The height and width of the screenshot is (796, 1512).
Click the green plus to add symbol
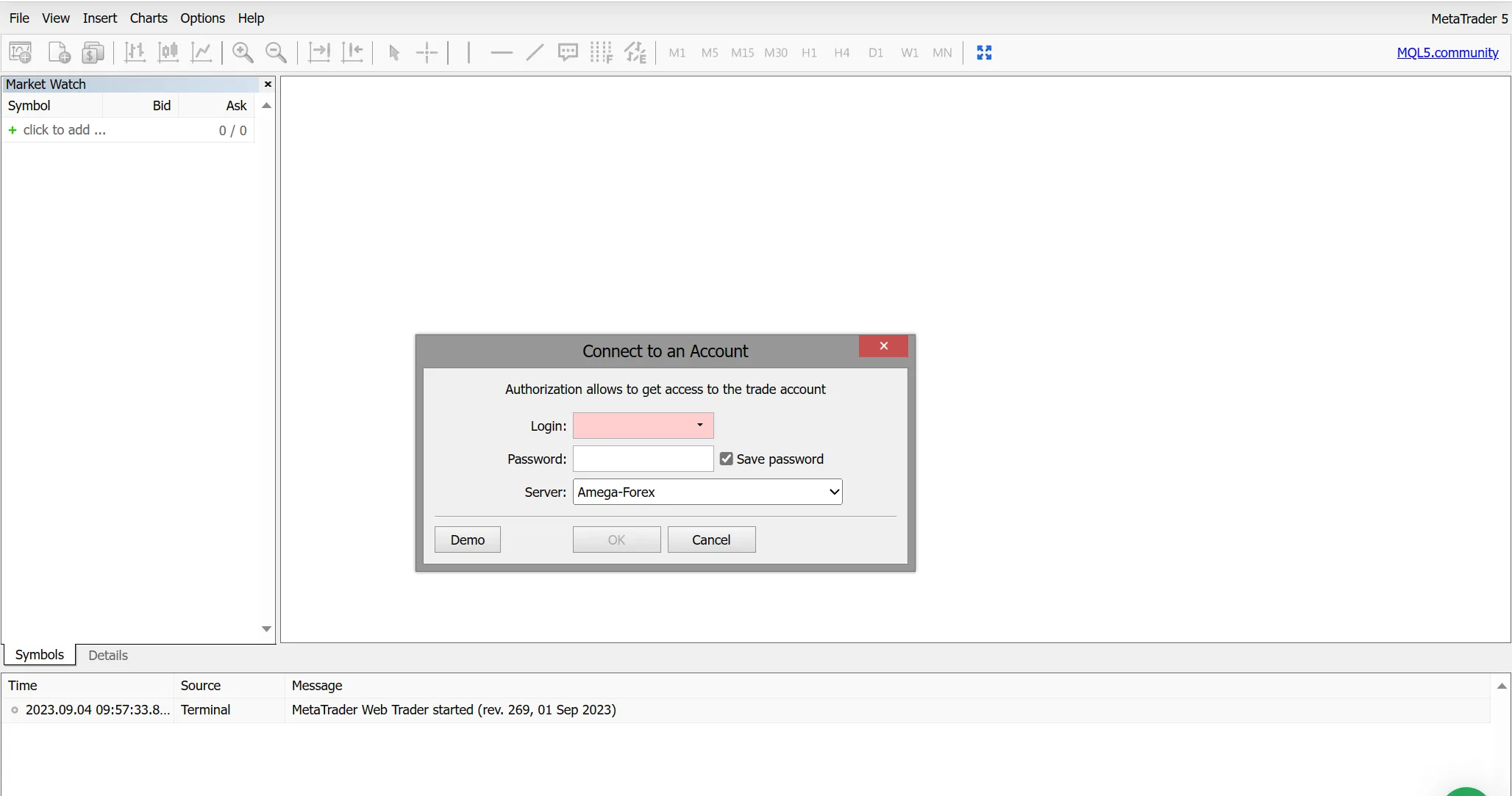click(13, 130)
